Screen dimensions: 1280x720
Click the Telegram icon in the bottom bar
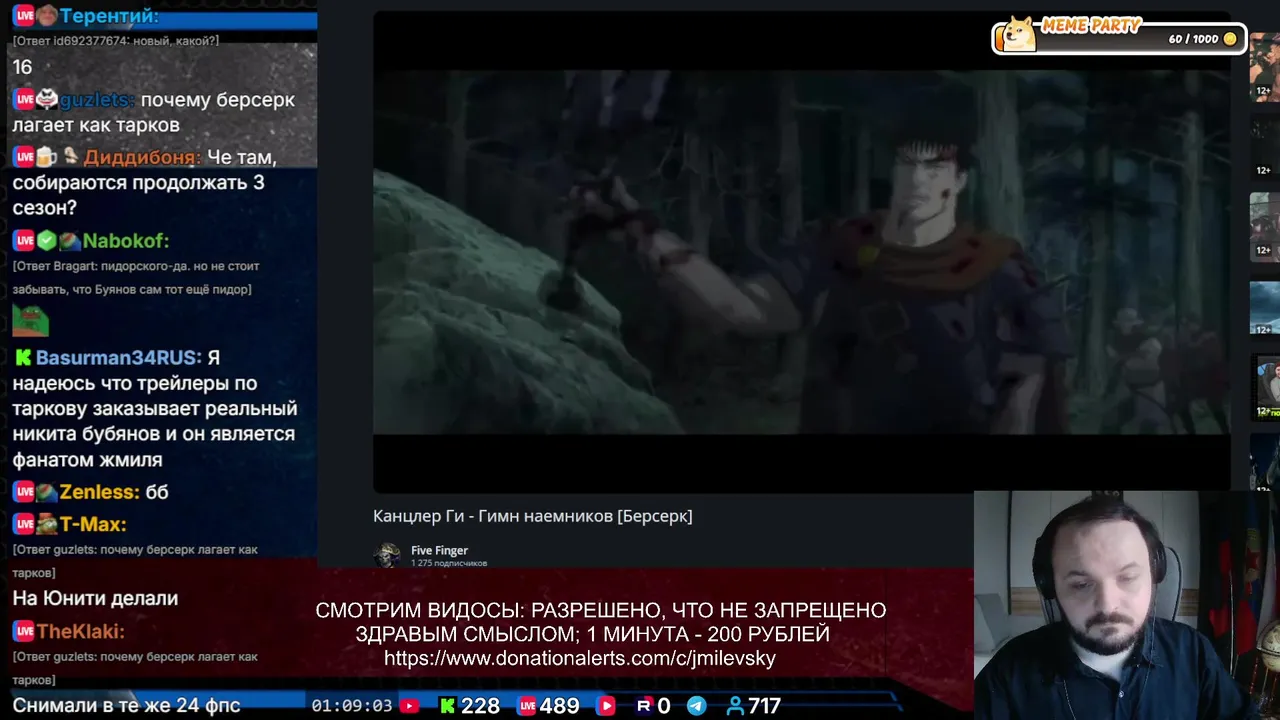pyautogui.click(x=697, y=706)
